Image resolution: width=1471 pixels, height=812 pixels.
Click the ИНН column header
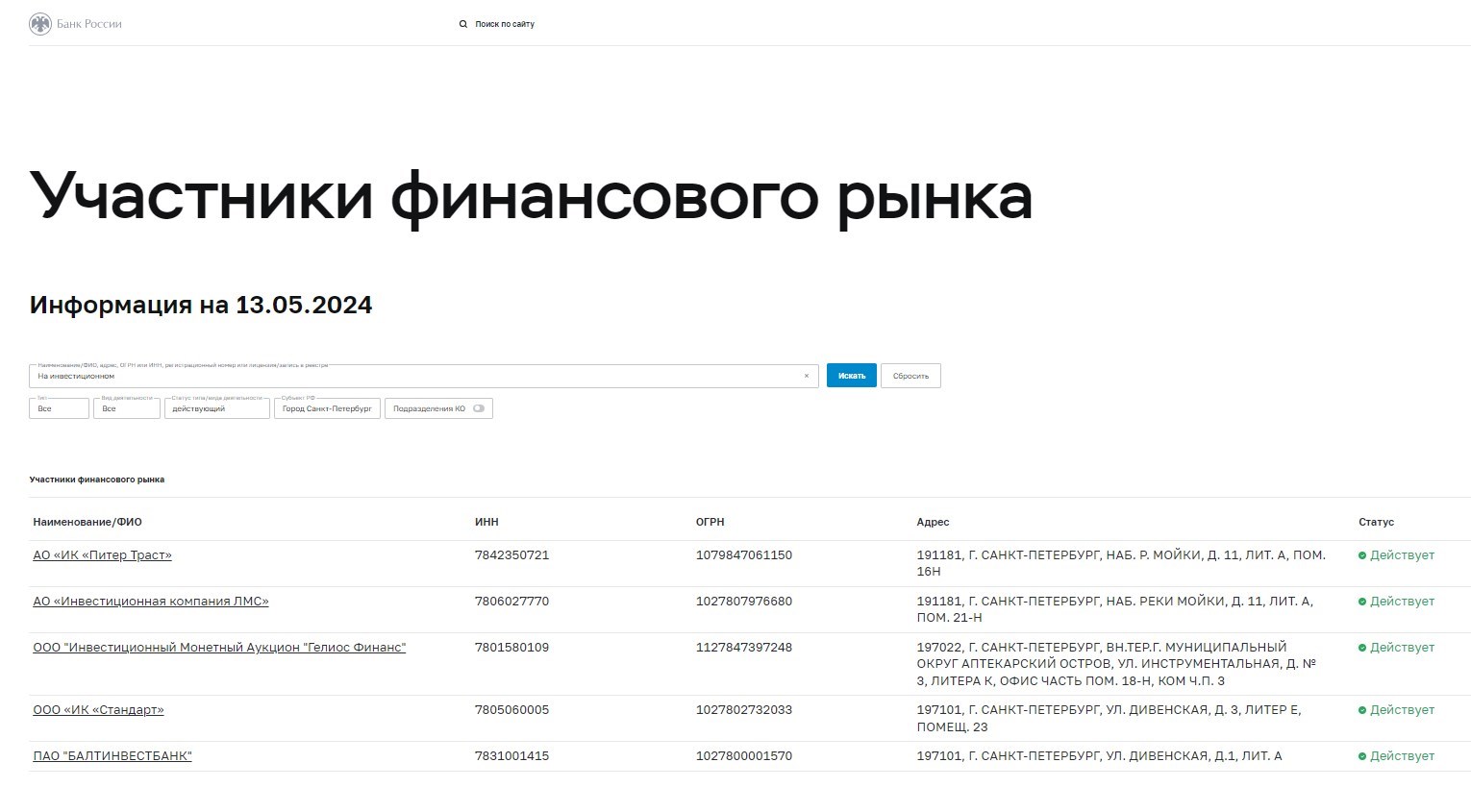tap(486, 522)
